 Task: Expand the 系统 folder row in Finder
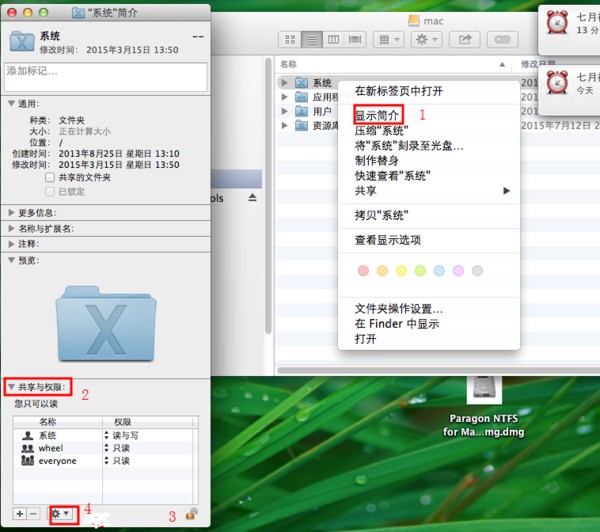pyautogui.click(x=284, y=82)
